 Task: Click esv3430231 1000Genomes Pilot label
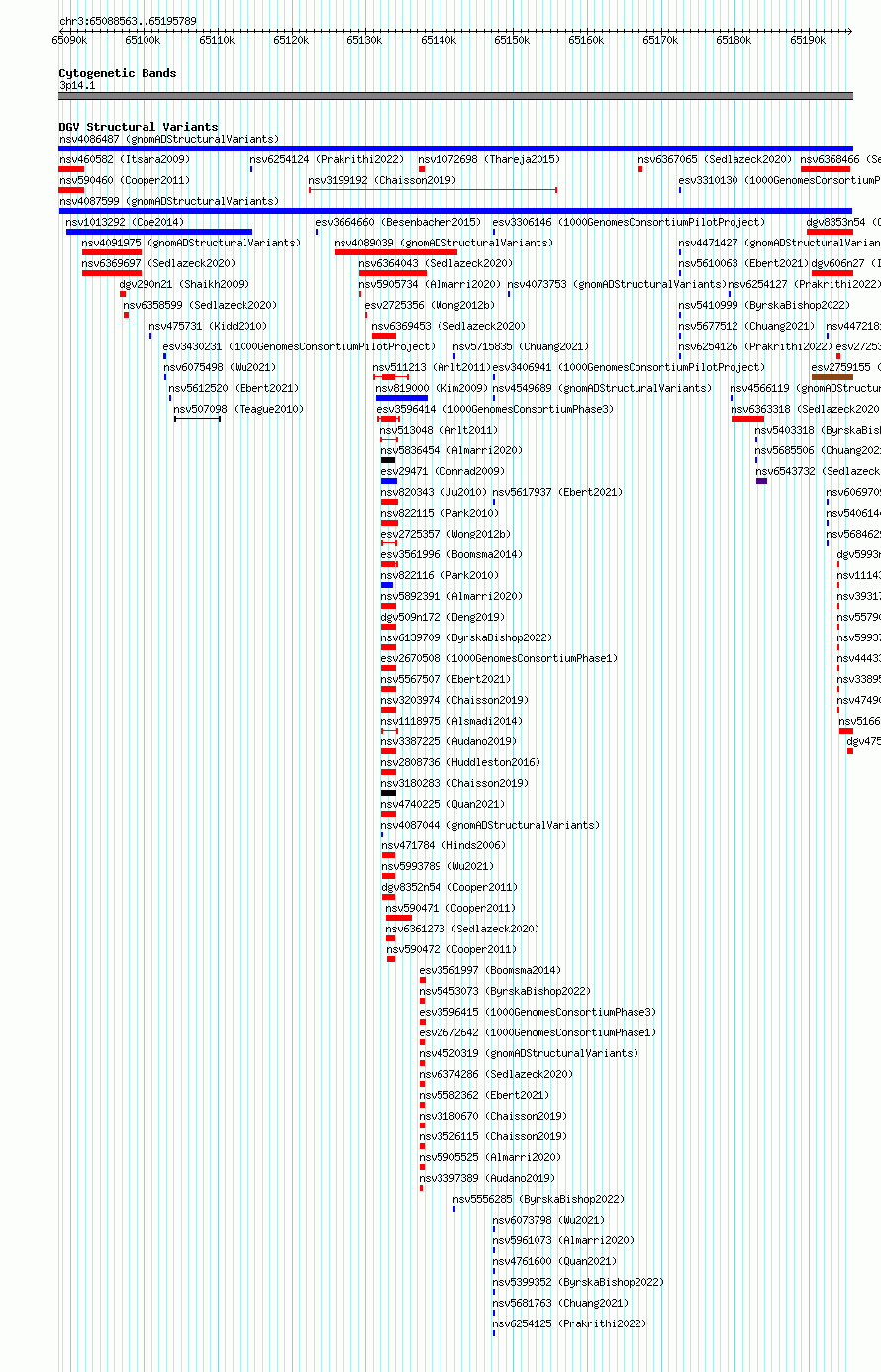click(x=299, y=346)
